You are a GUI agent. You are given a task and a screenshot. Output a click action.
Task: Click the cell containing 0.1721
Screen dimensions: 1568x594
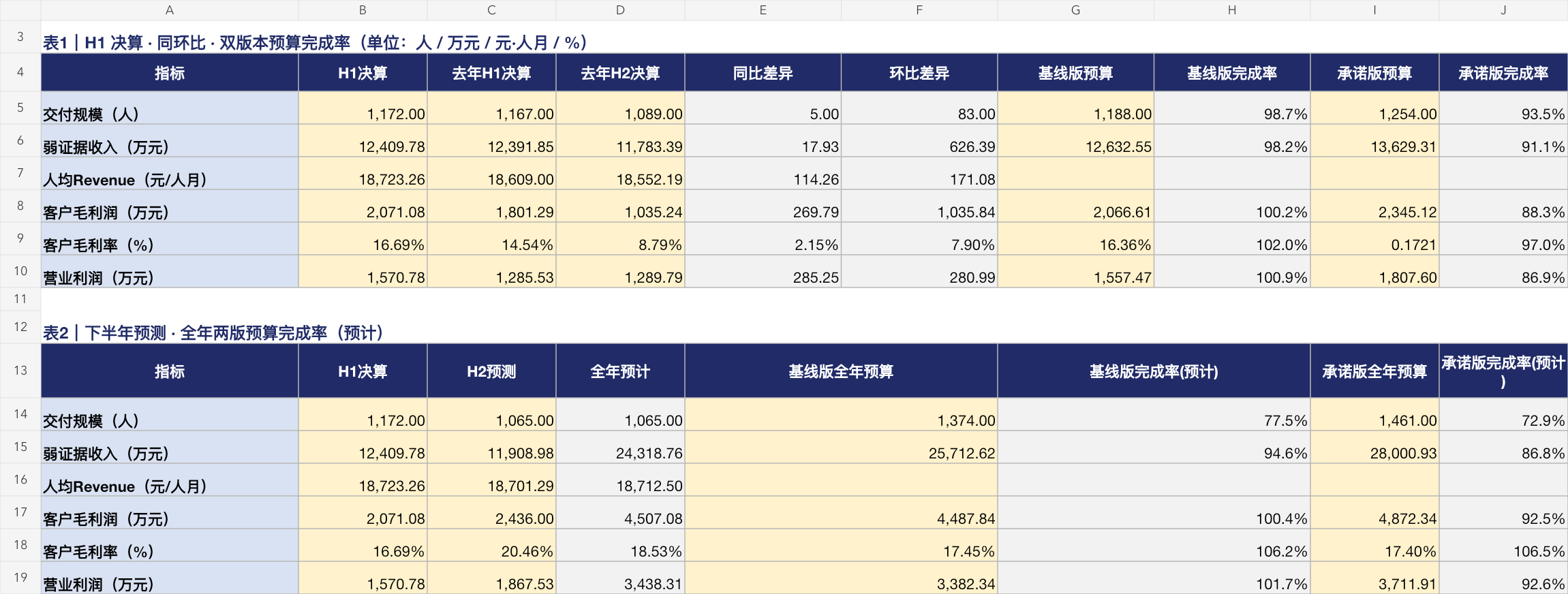(1375, 239)
